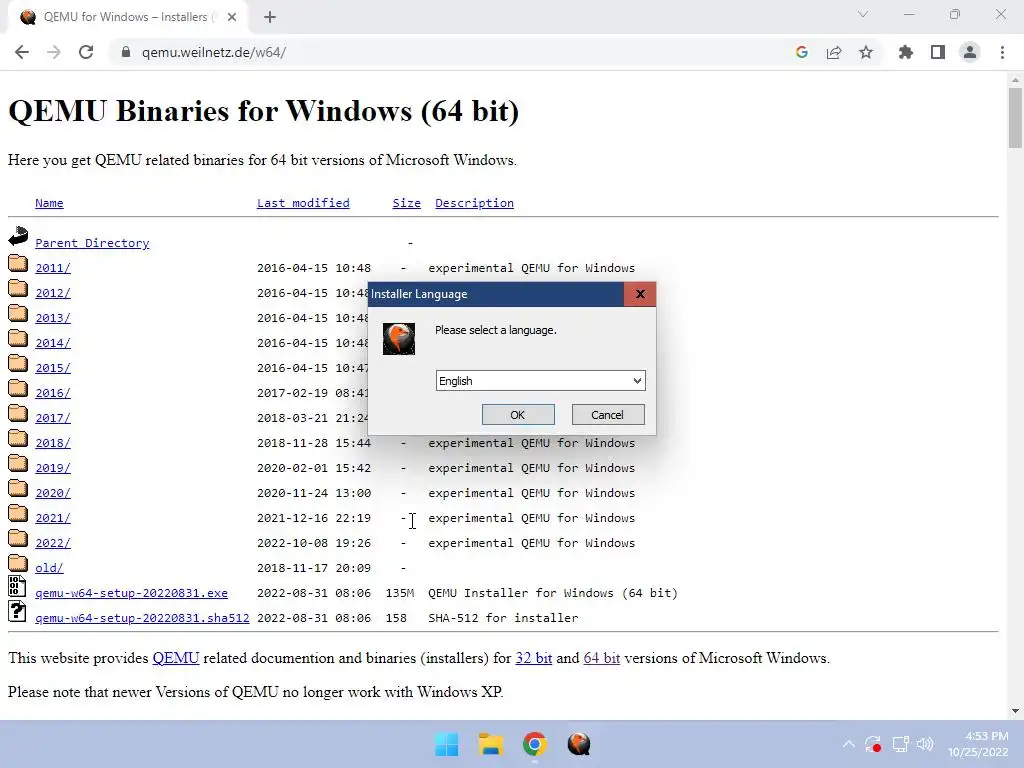This screenshot has height=768, width=1024.
Task: Open the 2014/ folder link
Action: pos(53,343)
